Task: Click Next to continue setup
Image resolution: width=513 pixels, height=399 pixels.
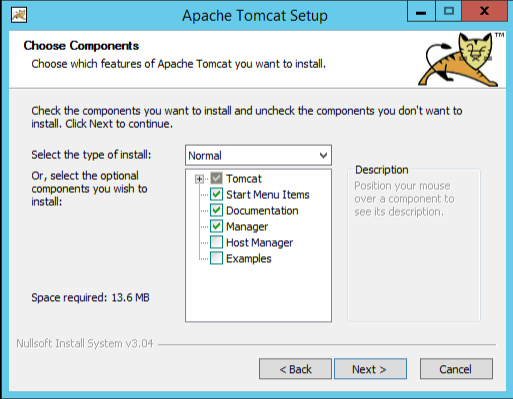Action: click(370, 369)
